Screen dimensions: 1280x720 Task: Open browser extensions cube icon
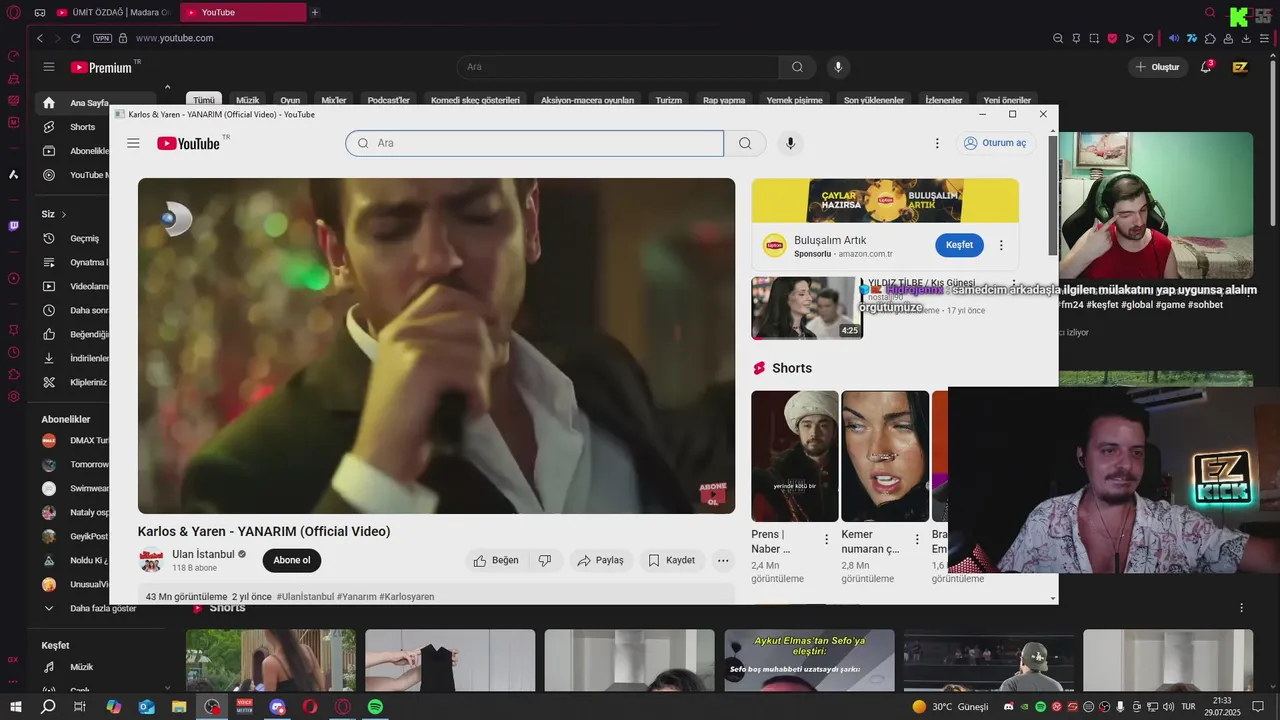click(1210, 38)
